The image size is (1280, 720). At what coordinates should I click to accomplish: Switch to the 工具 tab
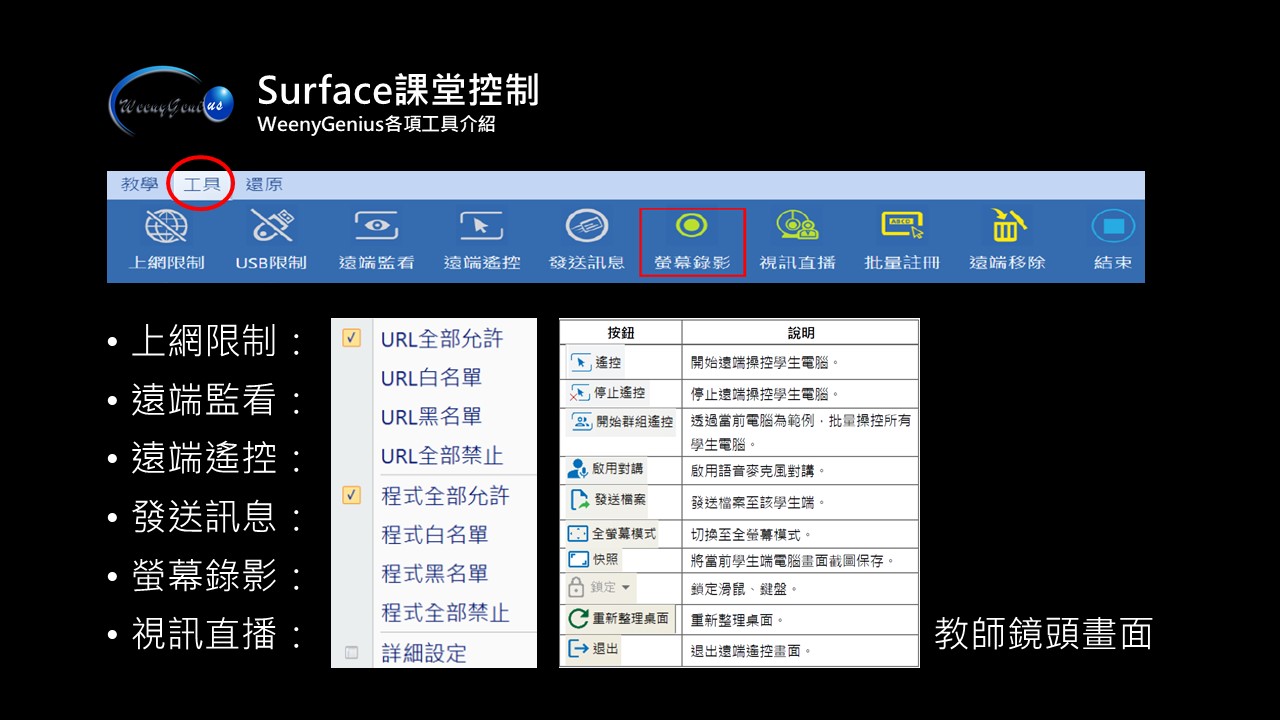pyautogui.click(x=202, y=184)
